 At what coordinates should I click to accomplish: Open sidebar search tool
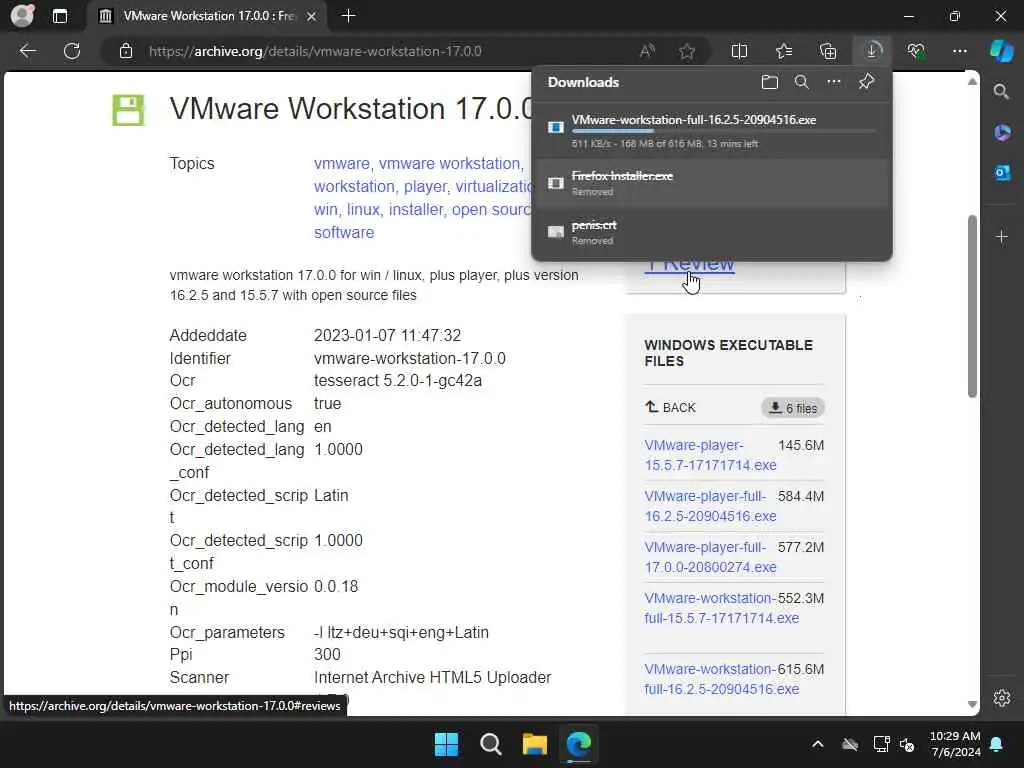(x=1002, y=92)
